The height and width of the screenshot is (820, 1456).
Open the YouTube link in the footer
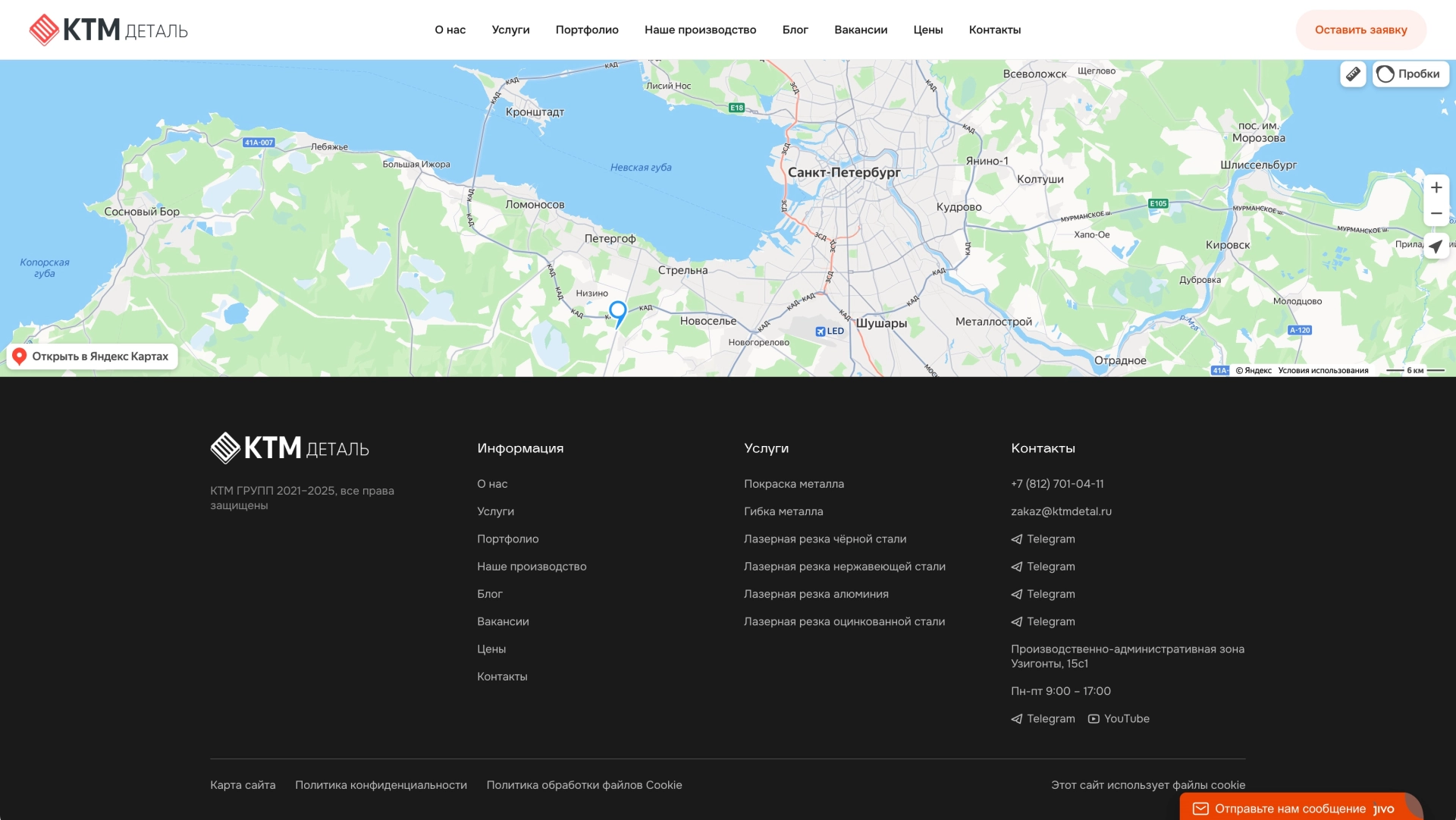click(x=1119, y=718)
